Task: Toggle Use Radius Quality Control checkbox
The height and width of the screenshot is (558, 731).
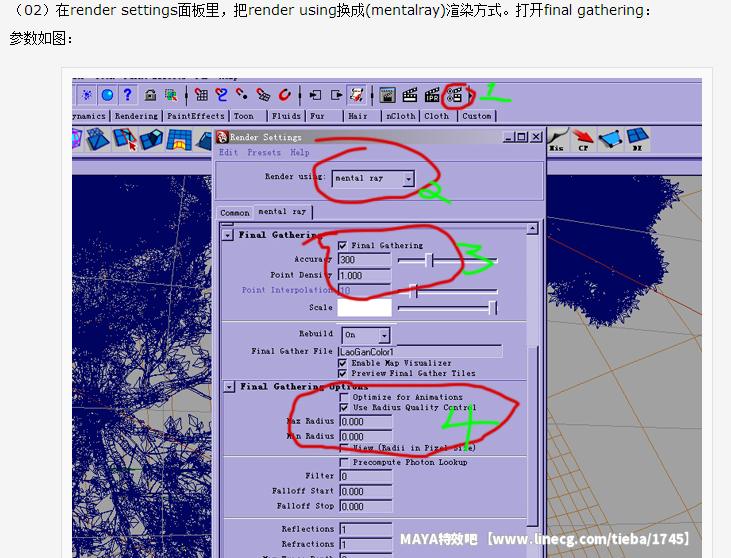Action: tap(344, 408)
